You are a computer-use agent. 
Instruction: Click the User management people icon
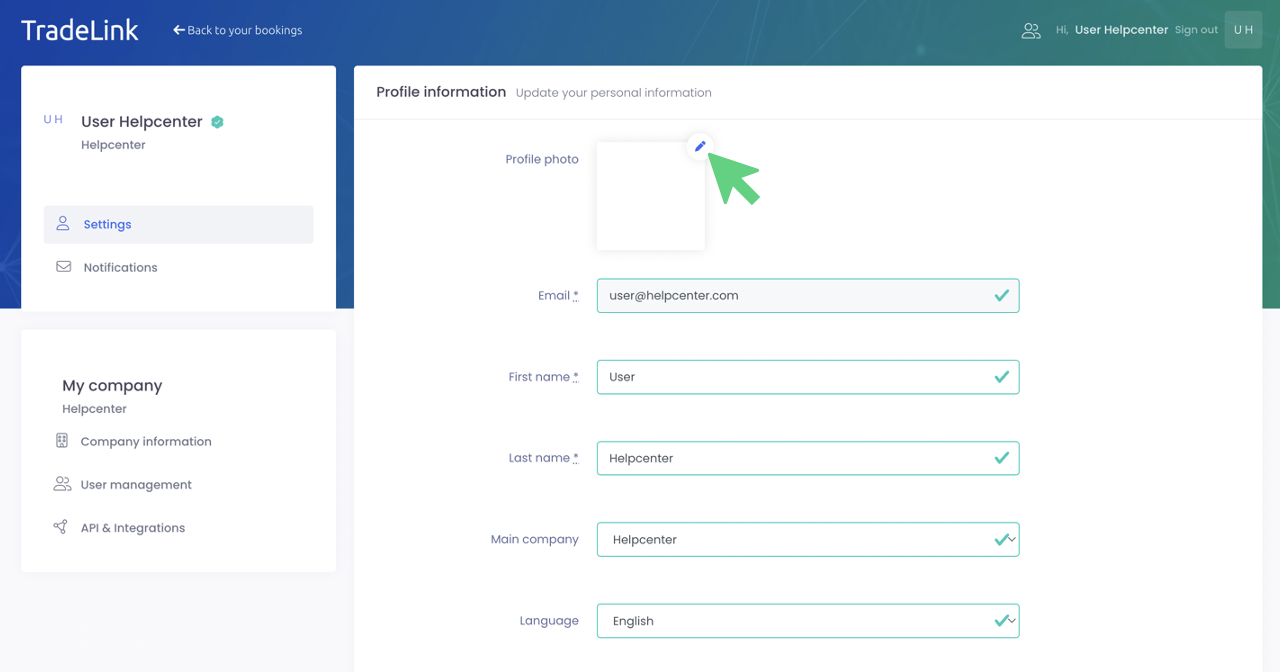click(62, 484)
